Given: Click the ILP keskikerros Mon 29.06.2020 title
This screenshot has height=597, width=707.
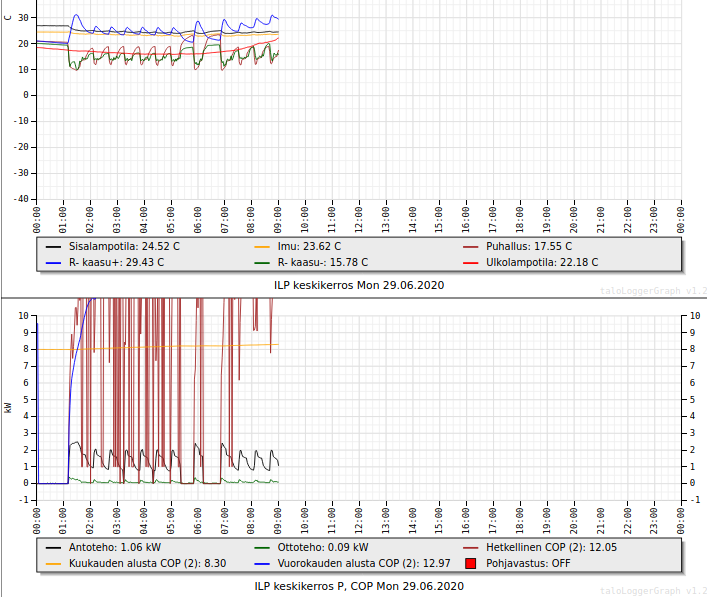Looking at the screenshot, I should tap(359, 285).
